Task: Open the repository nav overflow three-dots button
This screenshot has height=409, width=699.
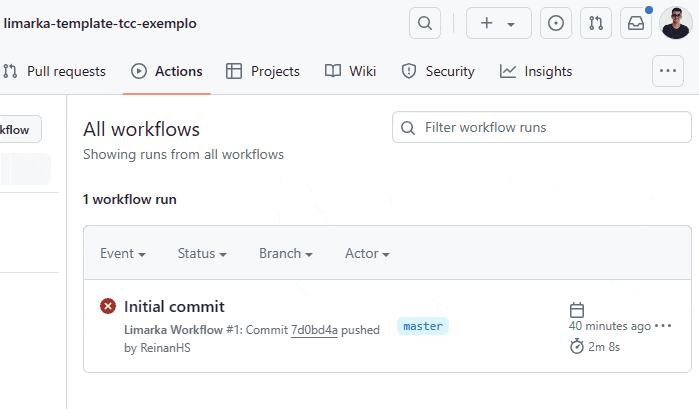Action: (x=667, y=71)
